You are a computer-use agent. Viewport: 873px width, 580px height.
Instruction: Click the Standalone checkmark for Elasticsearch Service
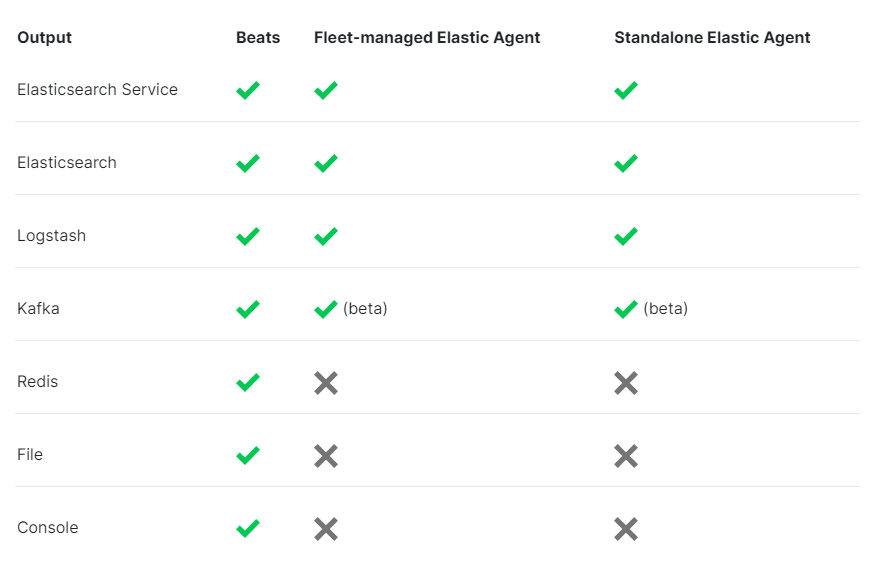point(626,91)
